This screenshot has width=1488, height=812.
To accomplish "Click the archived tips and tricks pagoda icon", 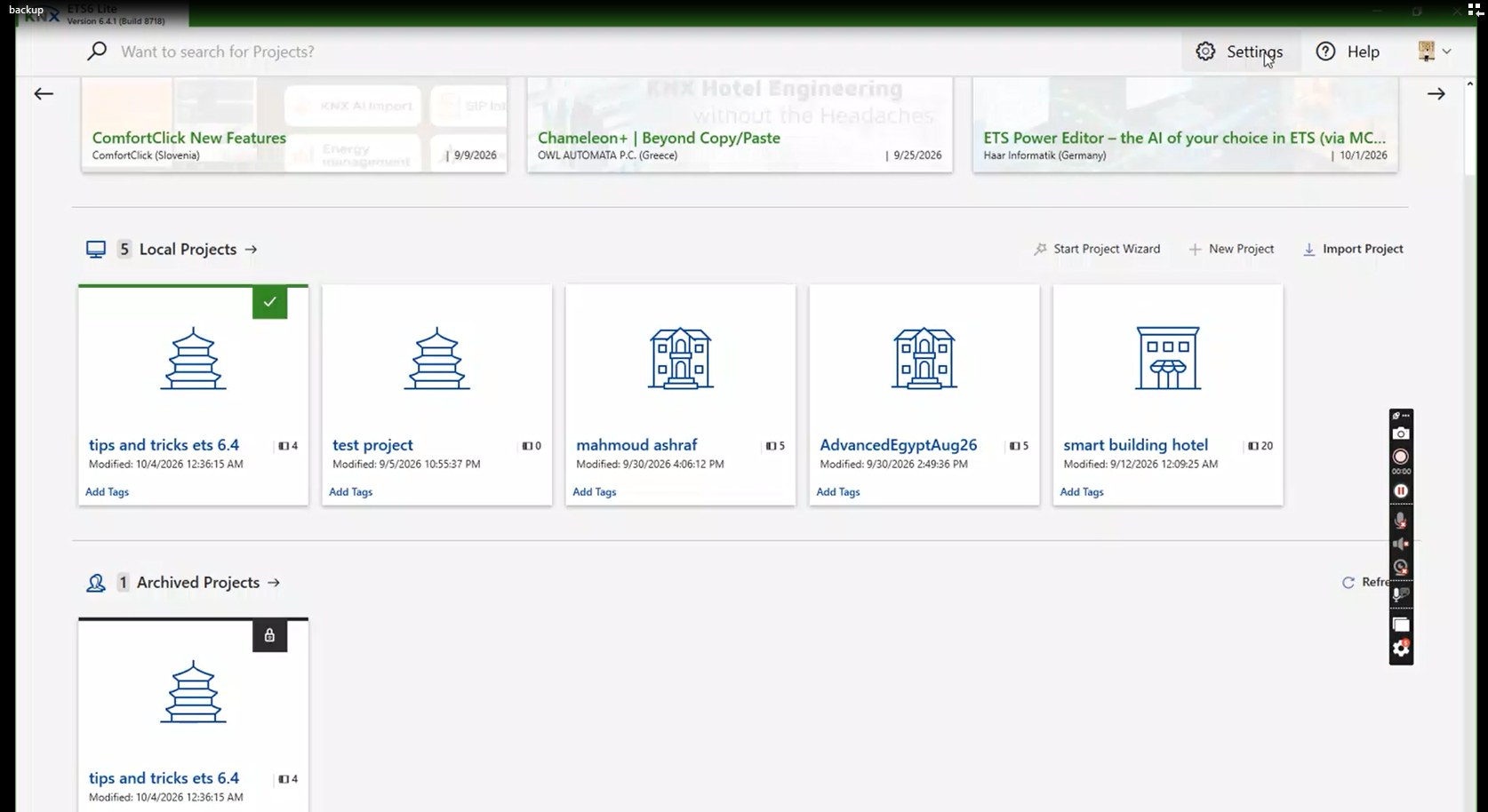I will 194,691.
